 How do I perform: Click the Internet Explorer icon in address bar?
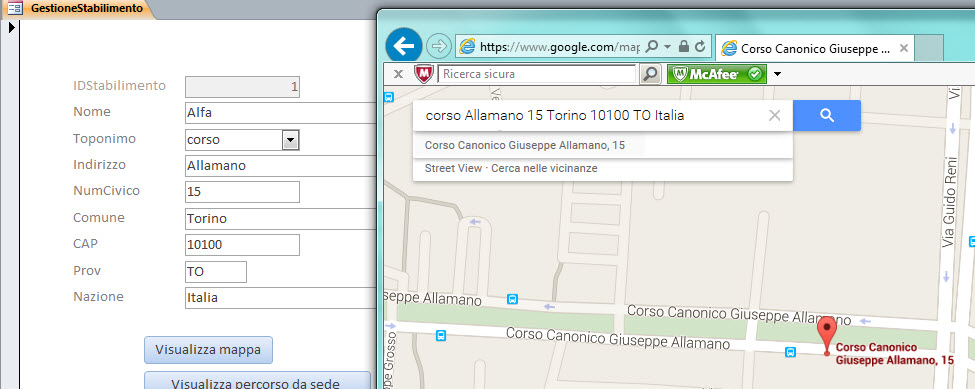pyautogui.click(x=467, y=47)
